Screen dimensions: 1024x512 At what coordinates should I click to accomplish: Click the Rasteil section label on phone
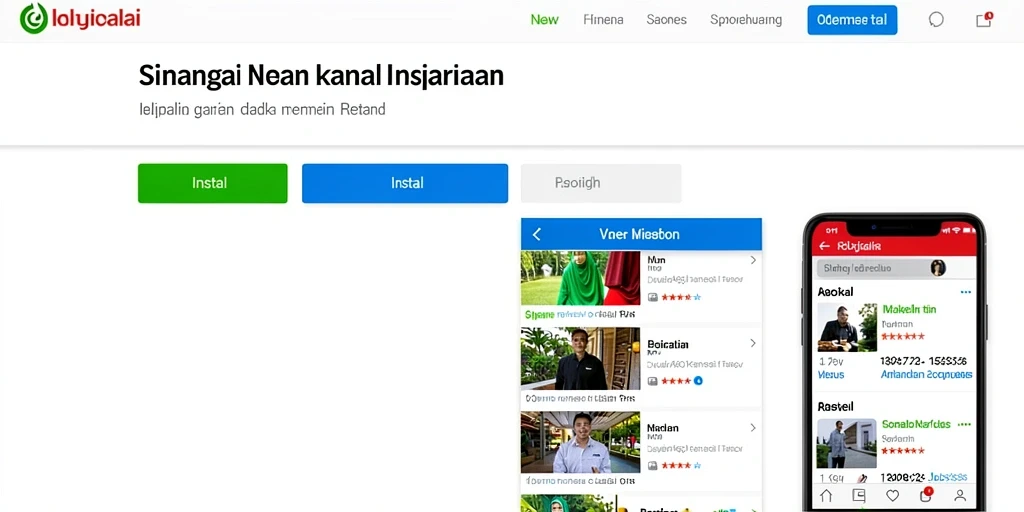click(835, 406)
